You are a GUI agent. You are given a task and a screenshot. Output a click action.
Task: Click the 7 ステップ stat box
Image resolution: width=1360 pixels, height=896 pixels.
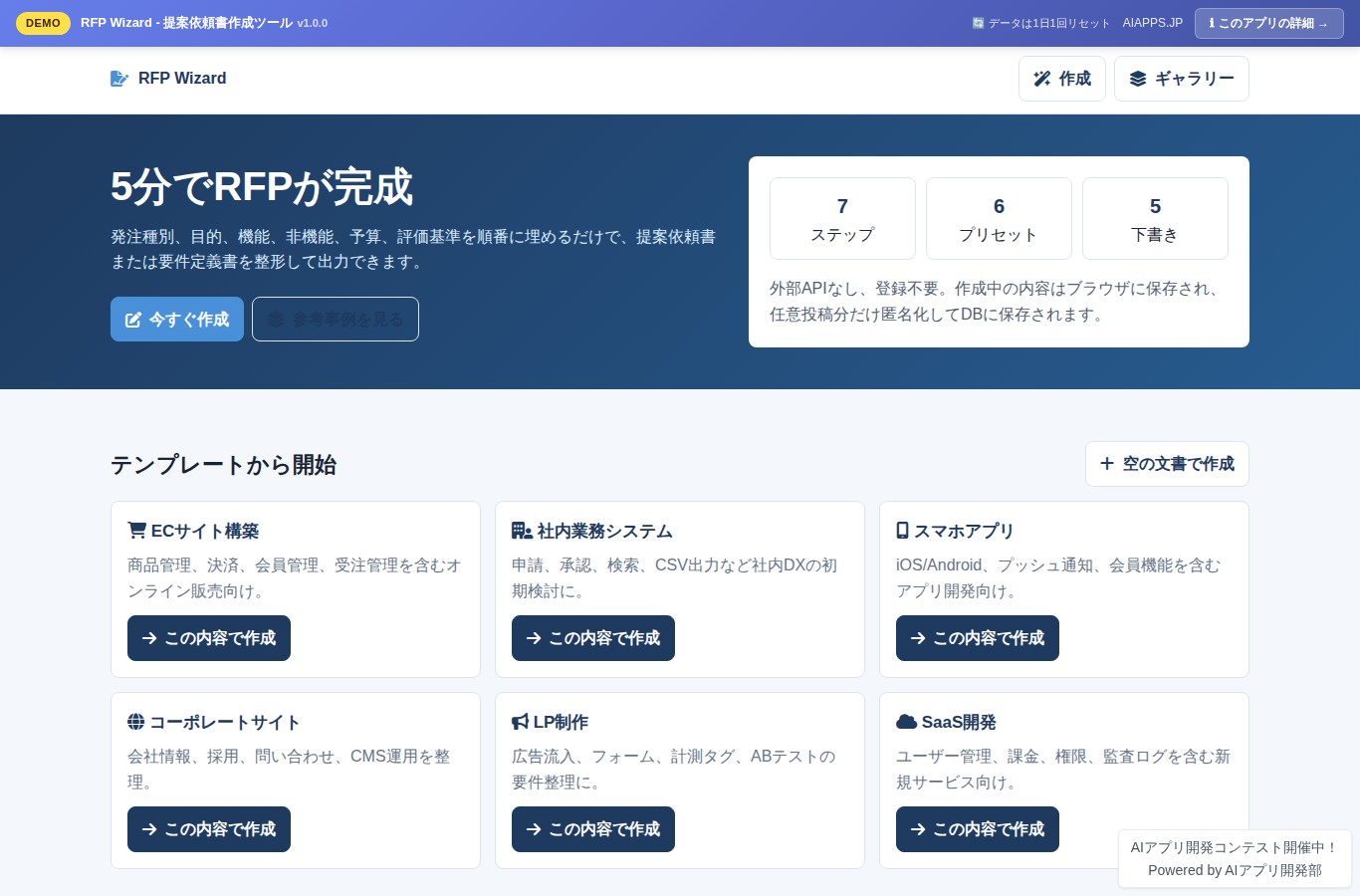point(842,219)
